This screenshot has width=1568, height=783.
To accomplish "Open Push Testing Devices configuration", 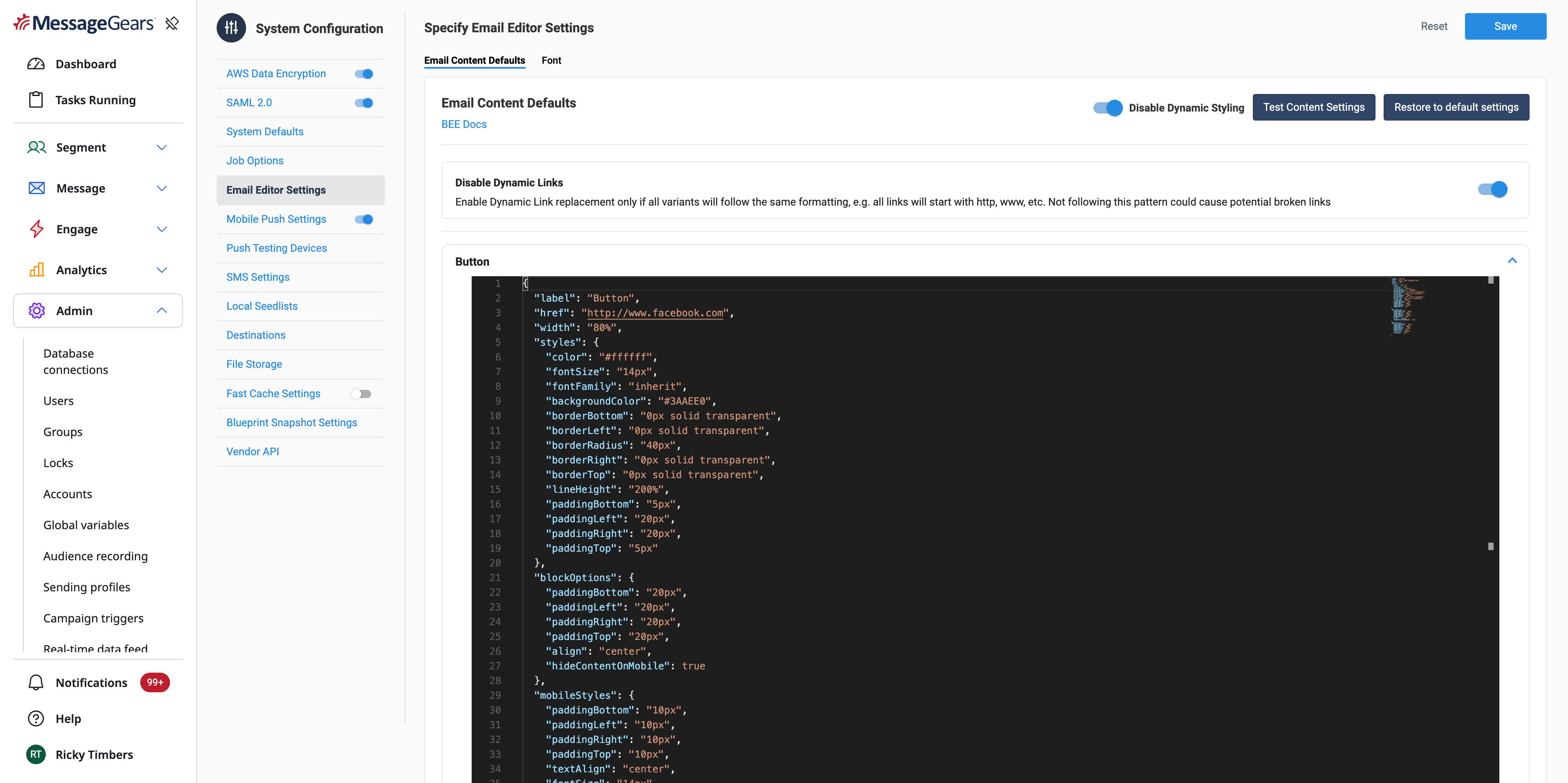I will pos(276,248).
